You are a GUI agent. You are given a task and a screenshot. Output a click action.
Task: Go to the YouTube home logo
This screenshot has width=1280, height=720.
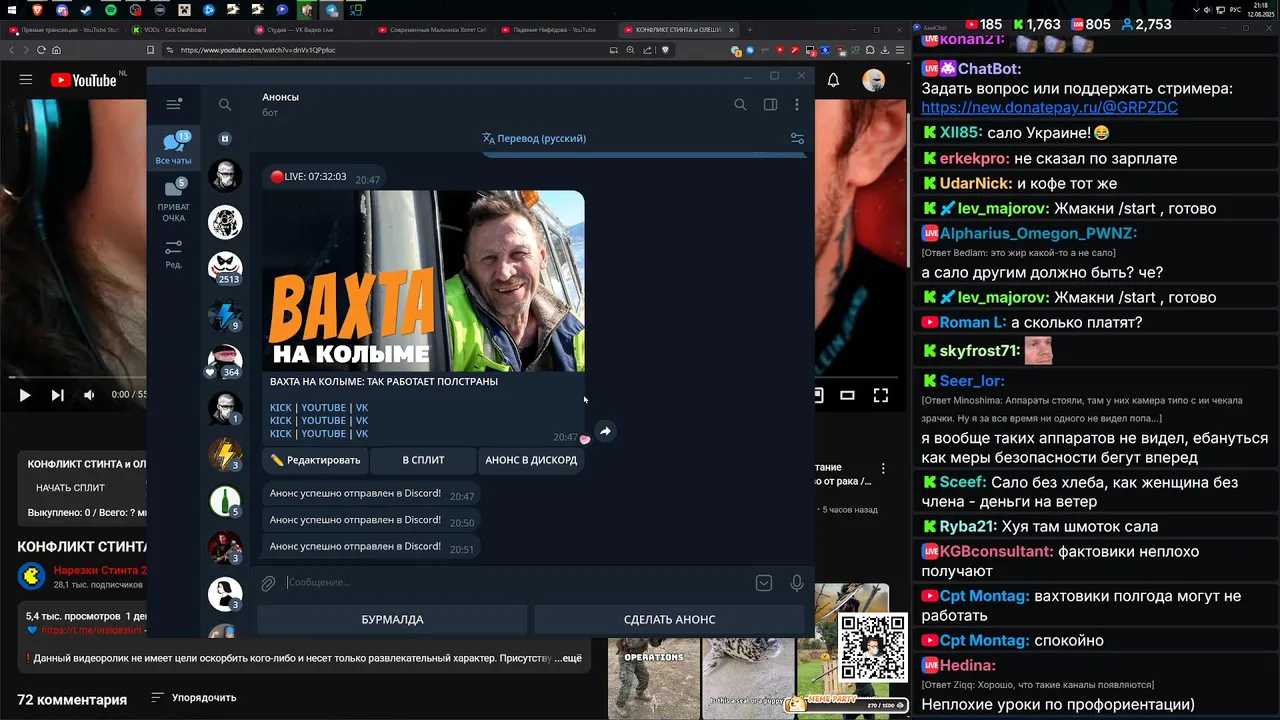(84, 80)
